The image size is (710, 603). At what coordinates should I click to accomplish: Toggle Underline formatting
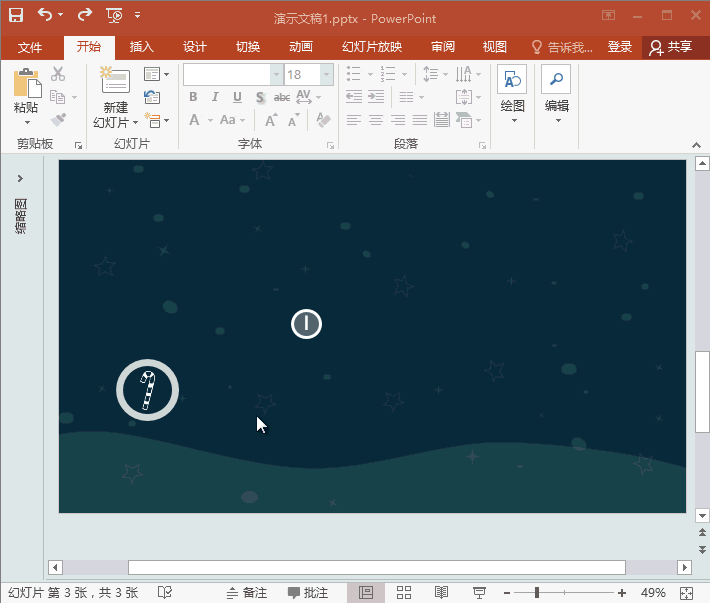point(237,97)
